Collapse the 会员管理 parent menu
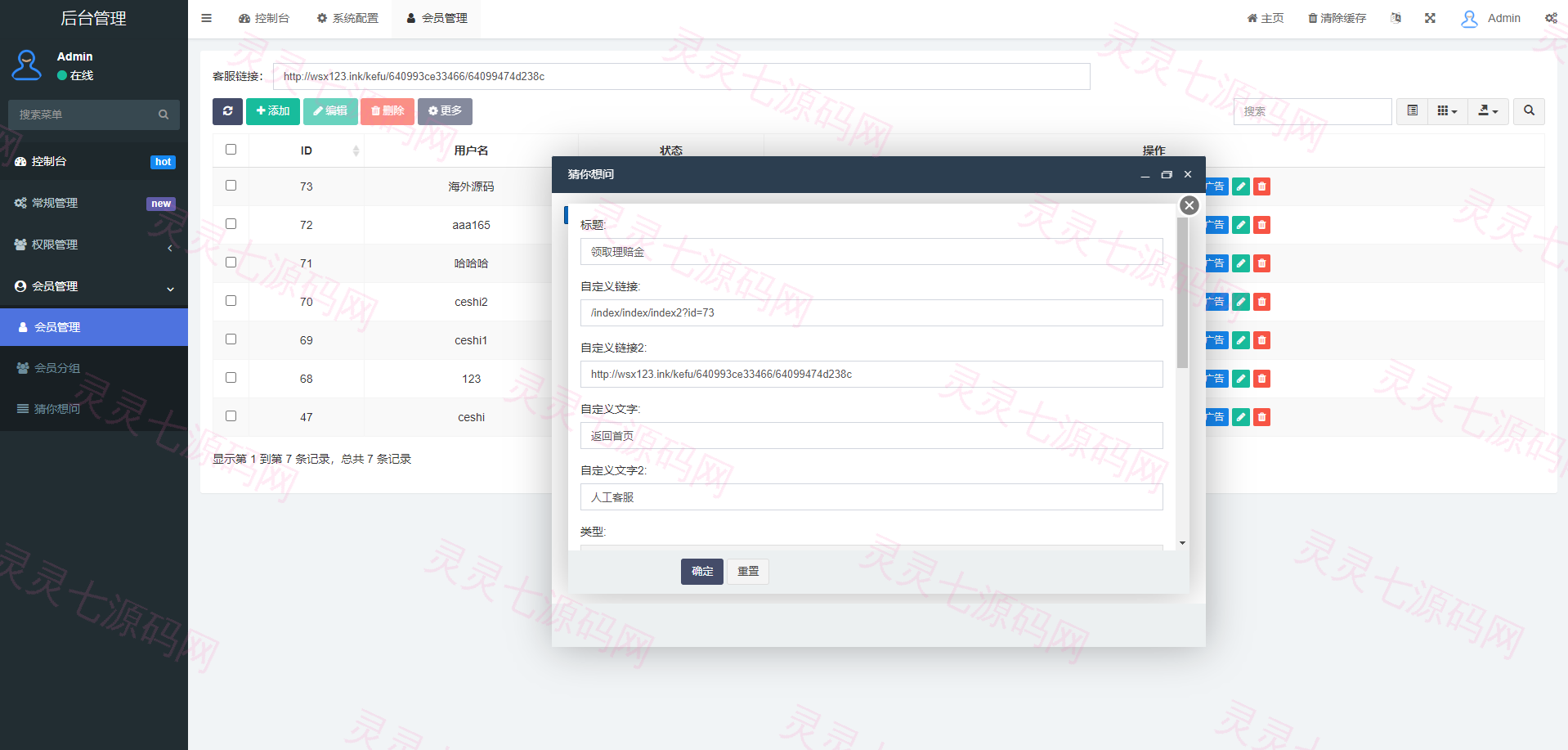 coord(94,286)
